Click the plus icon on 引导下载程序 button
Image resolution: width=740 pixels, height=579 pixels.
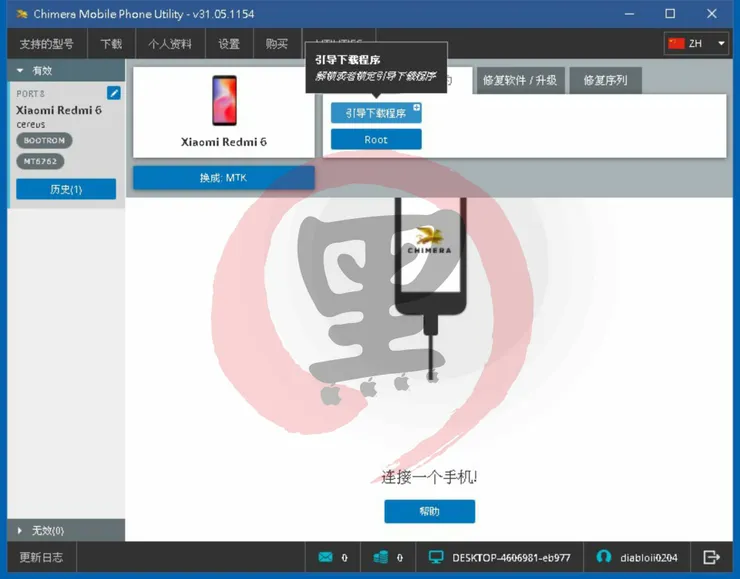(416, 108)
